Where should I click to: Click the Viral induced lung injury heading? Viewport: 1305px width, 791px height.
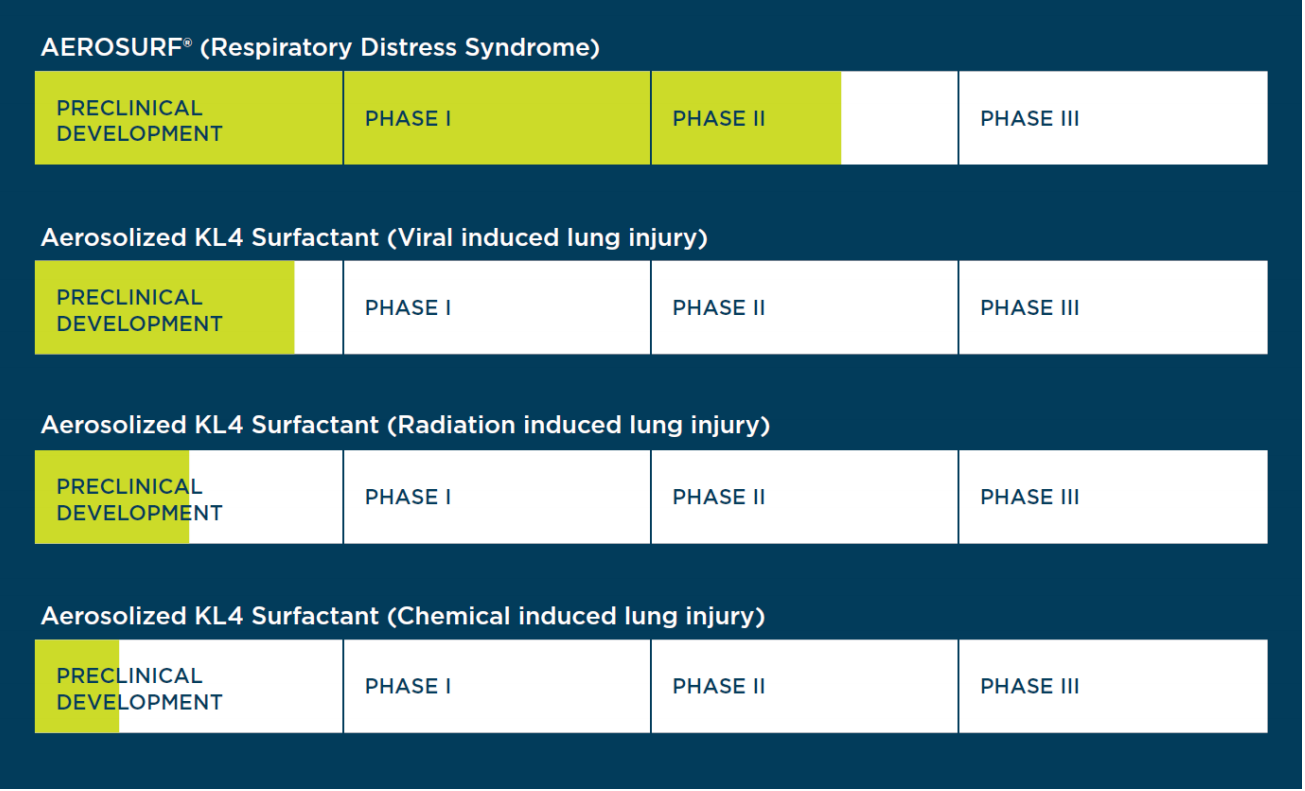[x=374, y=238]
